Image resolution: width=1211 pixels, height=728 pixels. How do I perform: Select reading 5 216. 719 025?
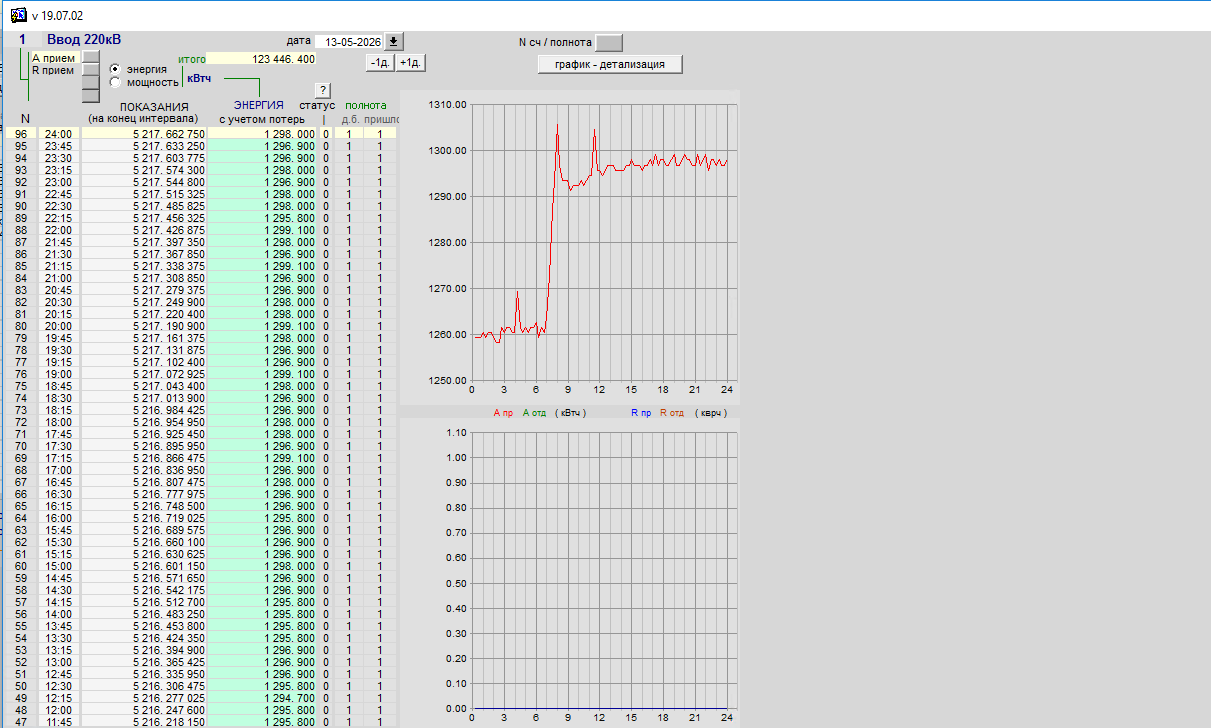click(144, 517)
